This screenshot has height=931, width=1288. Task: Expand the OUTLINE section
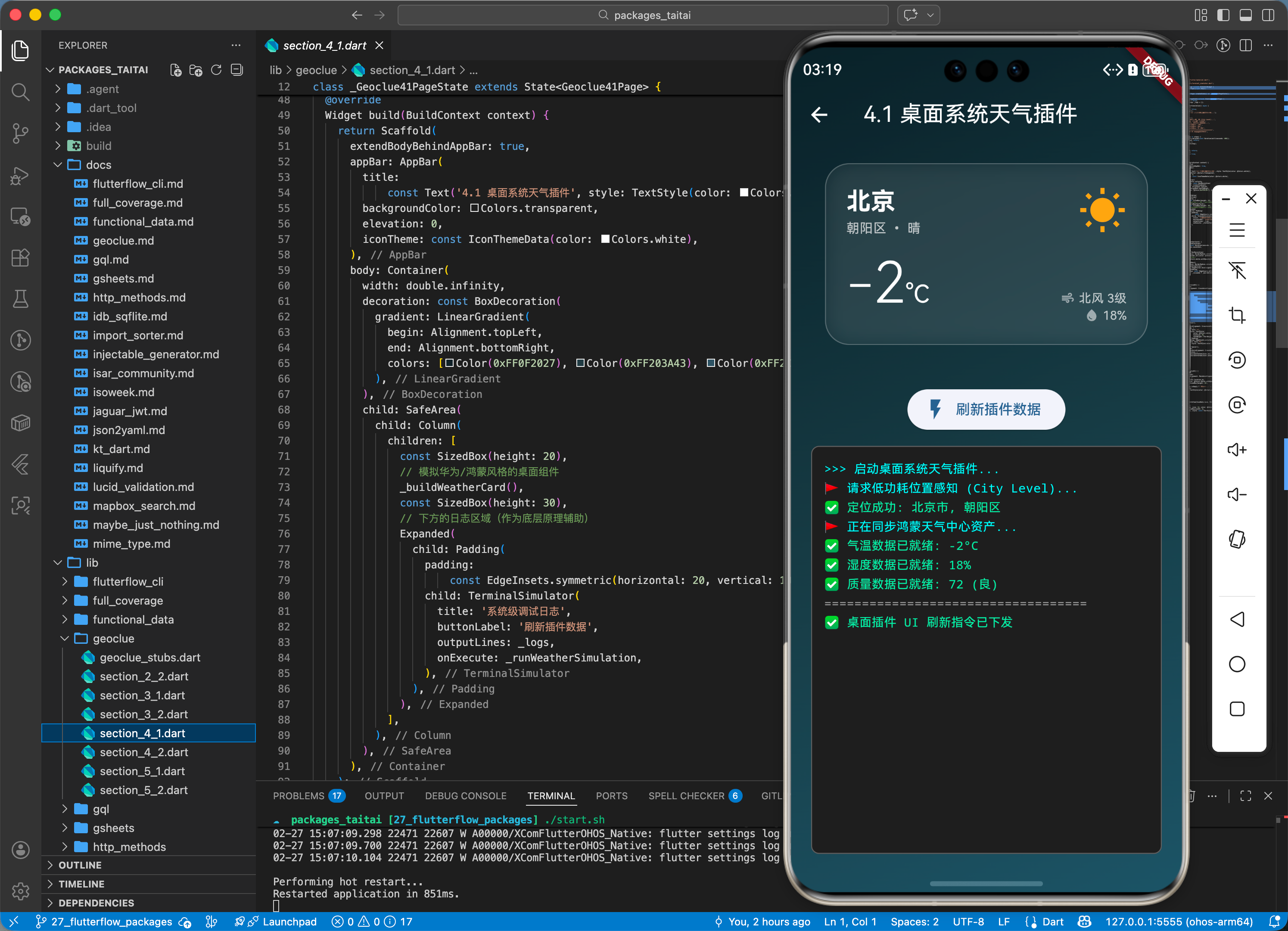80,865
